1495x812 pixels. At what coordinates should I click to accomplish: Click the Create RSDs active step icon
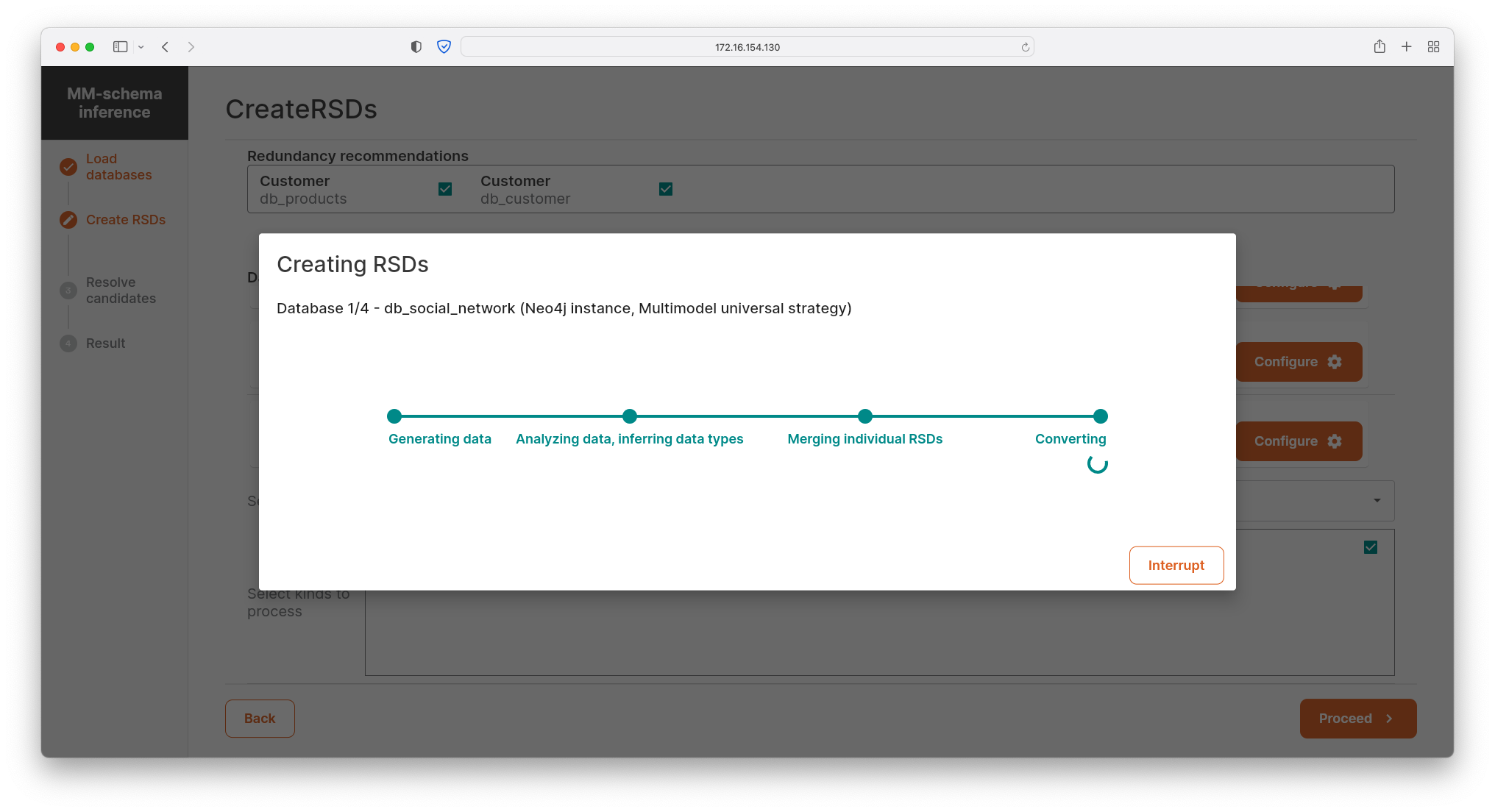coord(68,219)
